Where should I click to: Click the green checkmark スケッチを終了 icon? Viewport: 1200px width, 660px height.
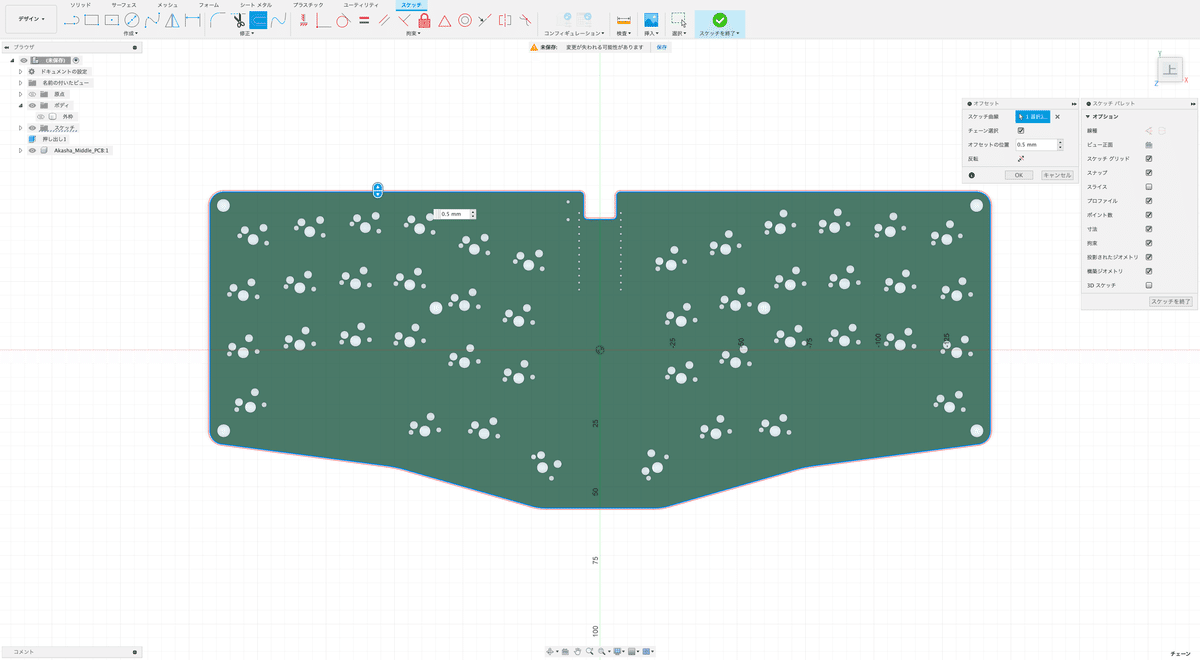click(719, 19)
